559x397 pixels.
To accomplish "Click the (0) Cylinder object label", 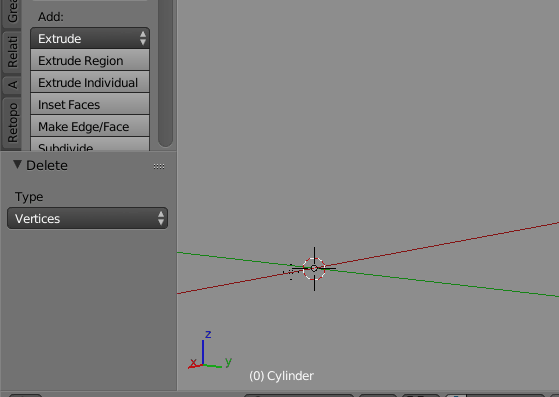I will pyautogui.click(x=281, y=376).
